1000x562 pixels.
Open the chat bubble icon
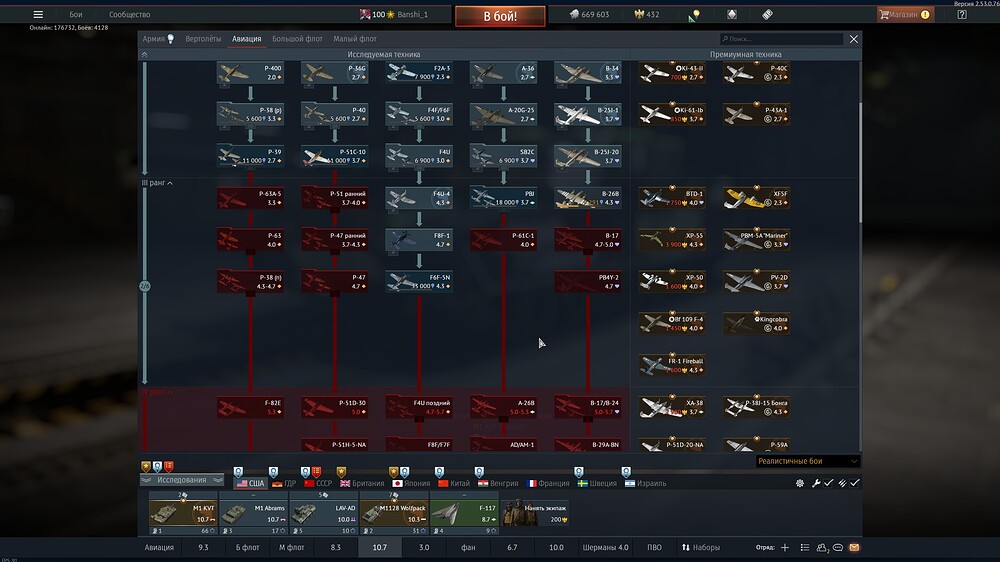[x=838, y=548]
